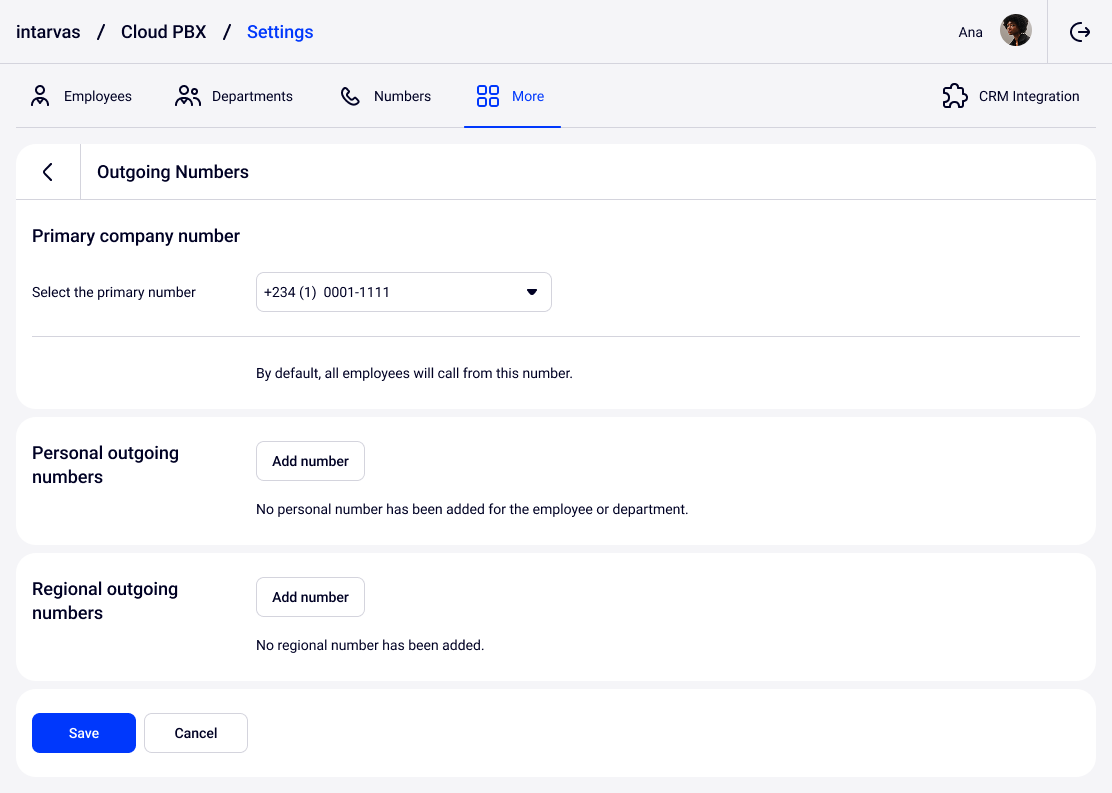Click the logout arrow icon
This screenshot has height=793, width=1112.
(x=1080, y=32)
